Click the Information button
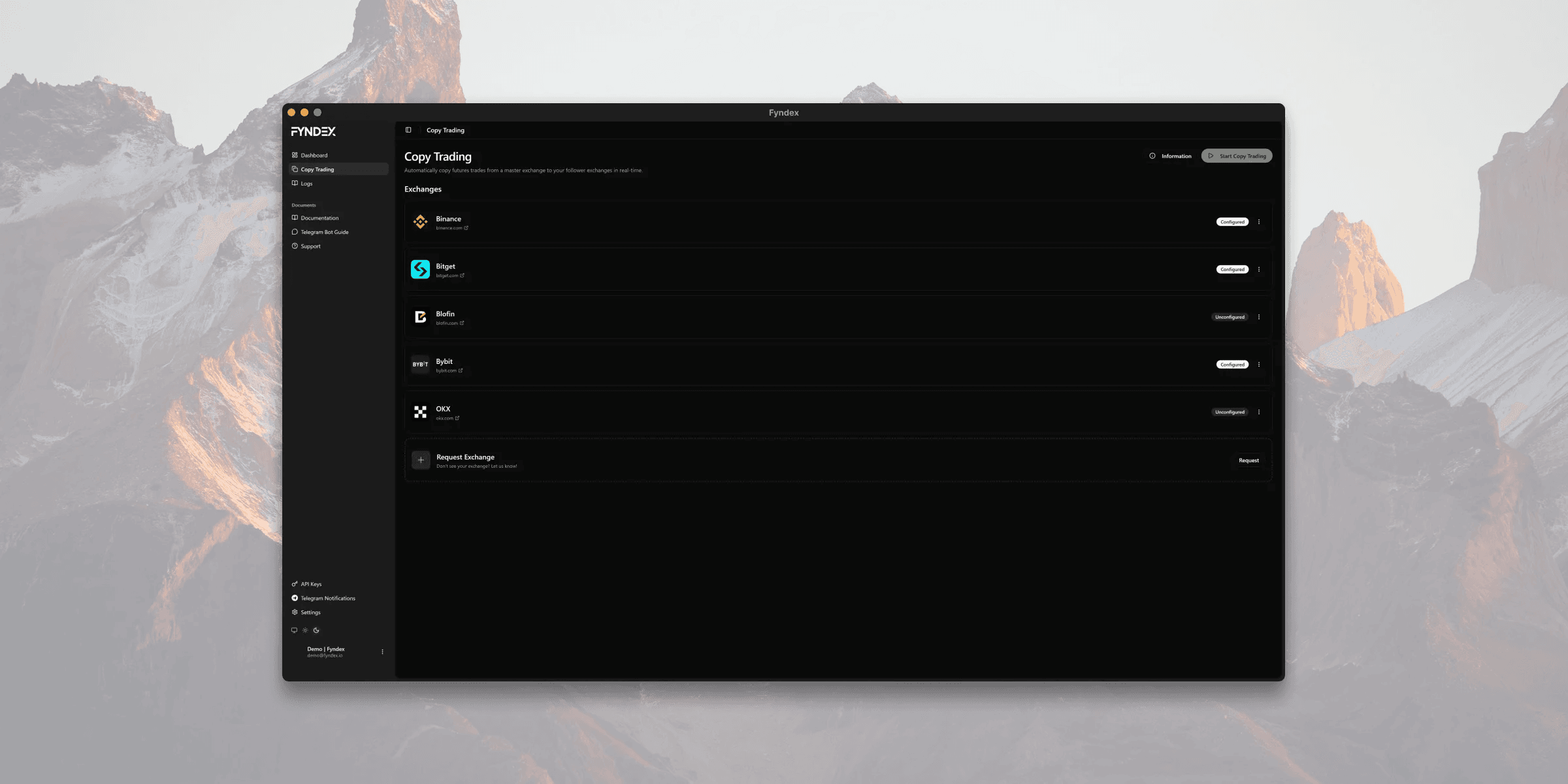 [1171, 156]
